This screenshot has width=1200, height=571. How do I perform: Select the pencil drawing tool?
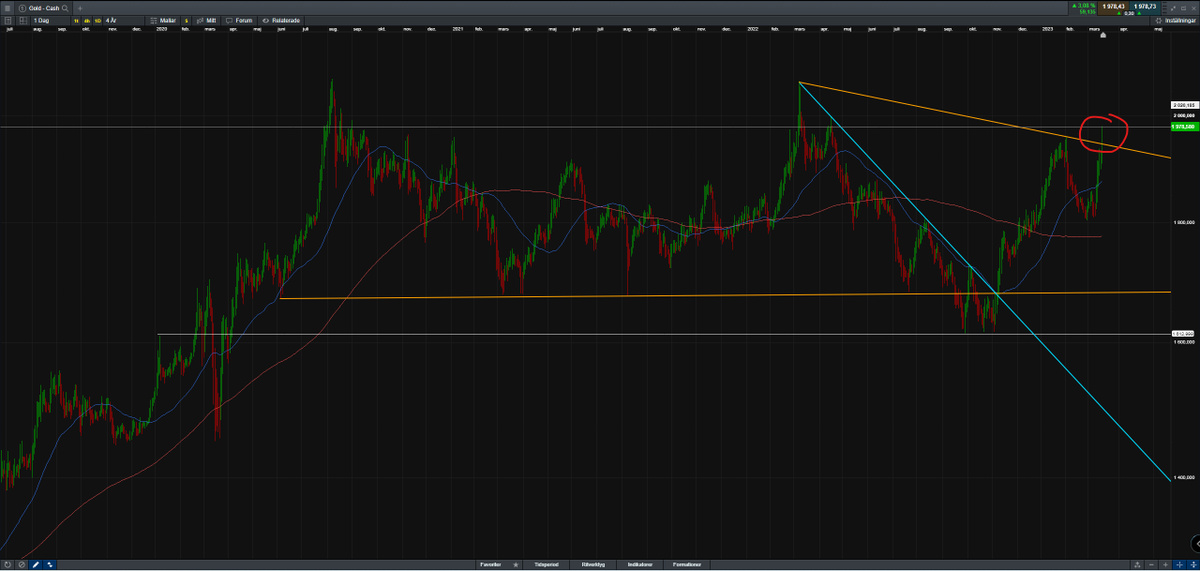[x=36, y=564]
